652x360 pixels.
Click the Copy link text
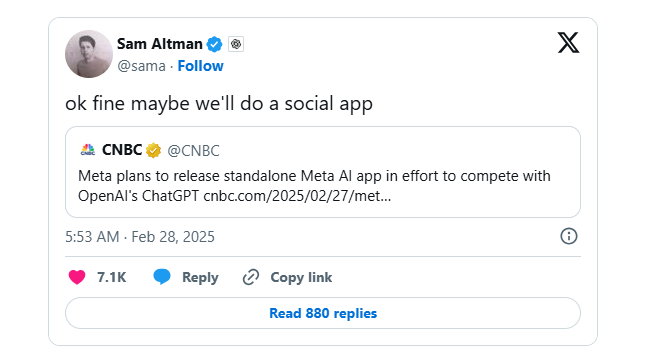301,277
